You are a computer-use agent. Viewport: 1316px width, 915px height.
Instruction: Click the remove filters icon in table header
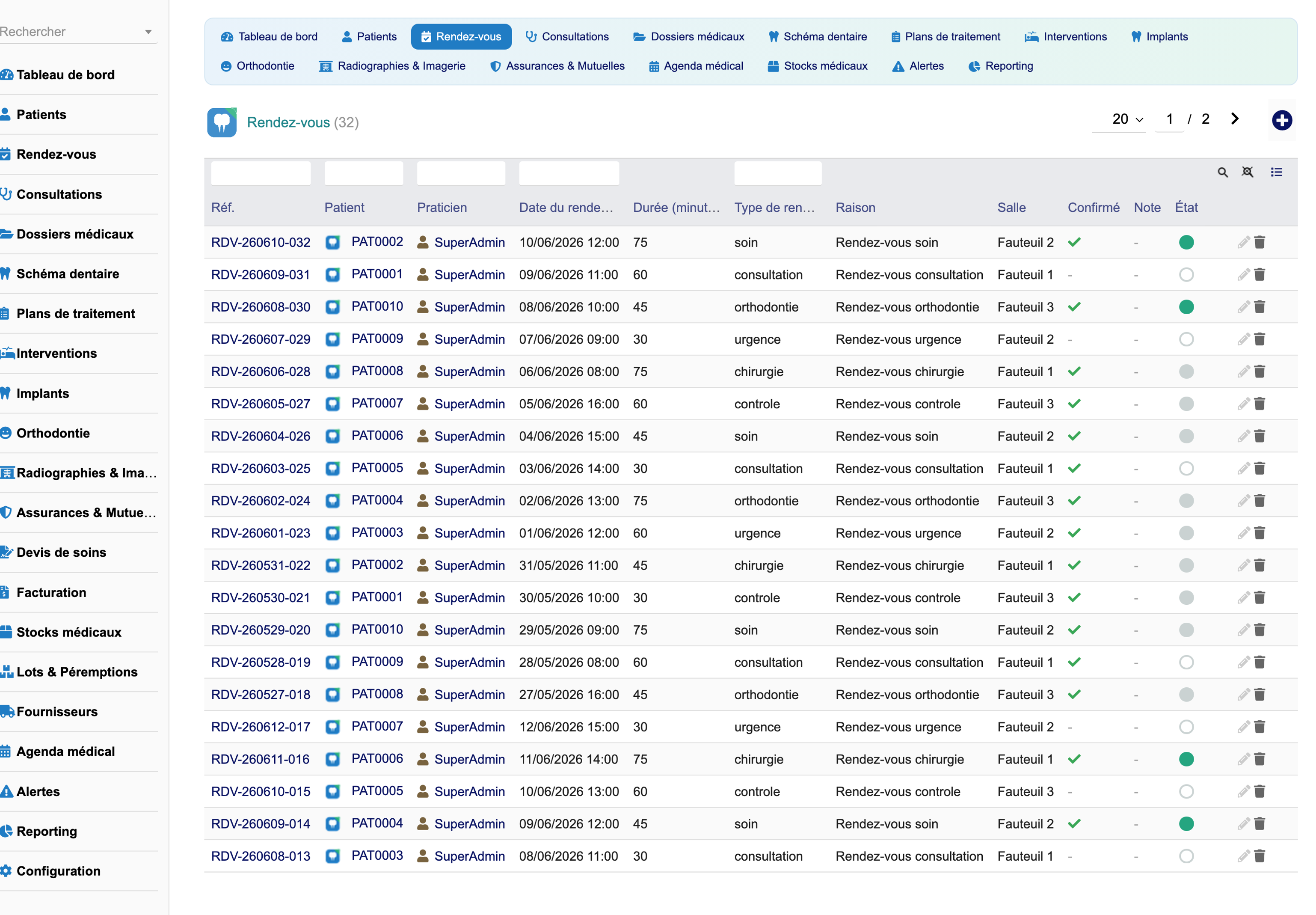click(1247, 172)
